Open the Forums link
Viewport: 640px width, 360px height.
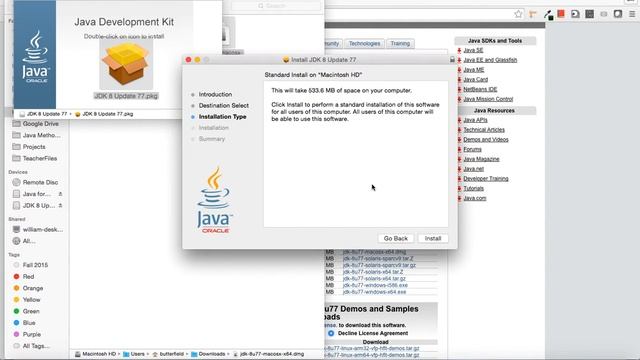click(472, 149)
